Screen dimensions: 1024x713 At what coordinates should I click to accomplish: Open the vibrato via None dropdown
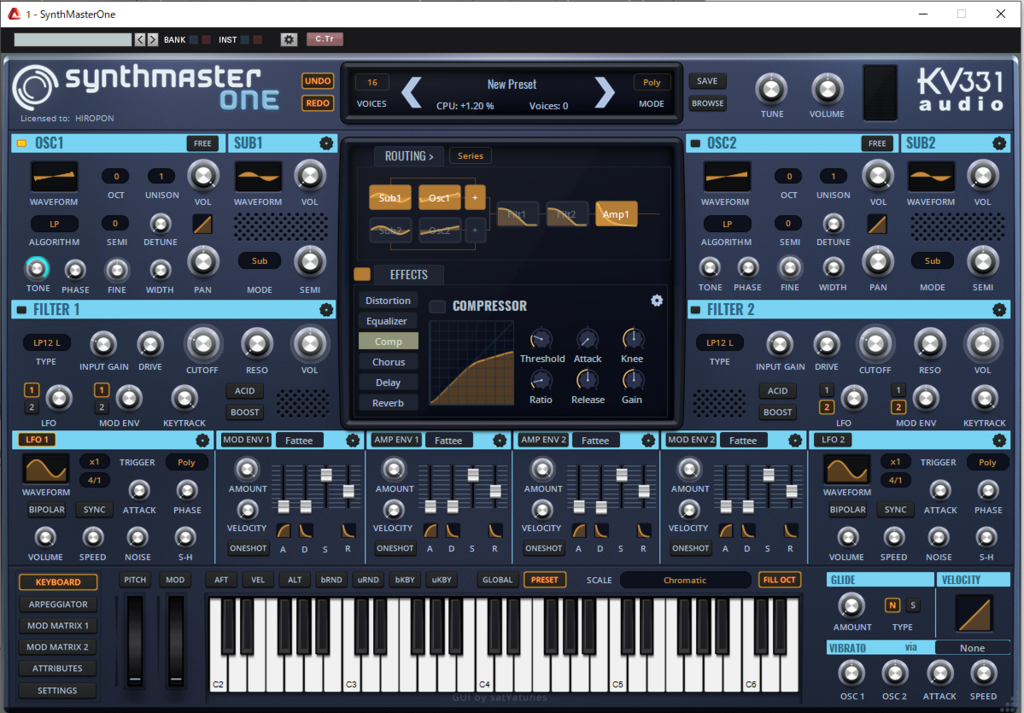(972, 648)
